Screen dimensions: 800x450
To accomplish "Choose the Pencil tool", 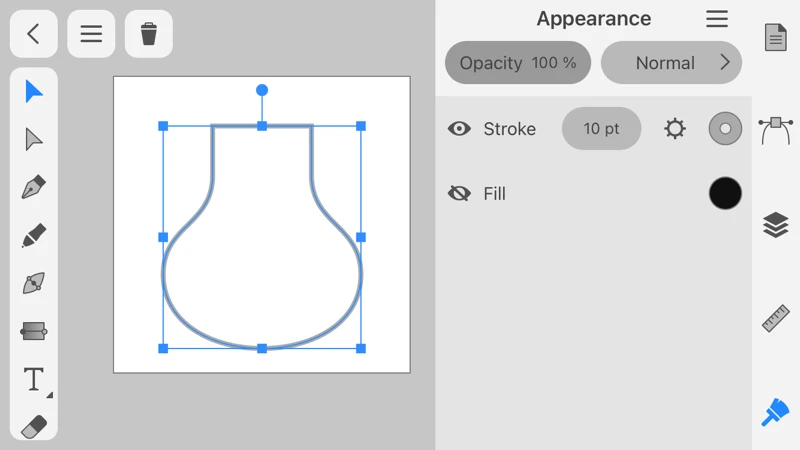I will coord(34,236).
